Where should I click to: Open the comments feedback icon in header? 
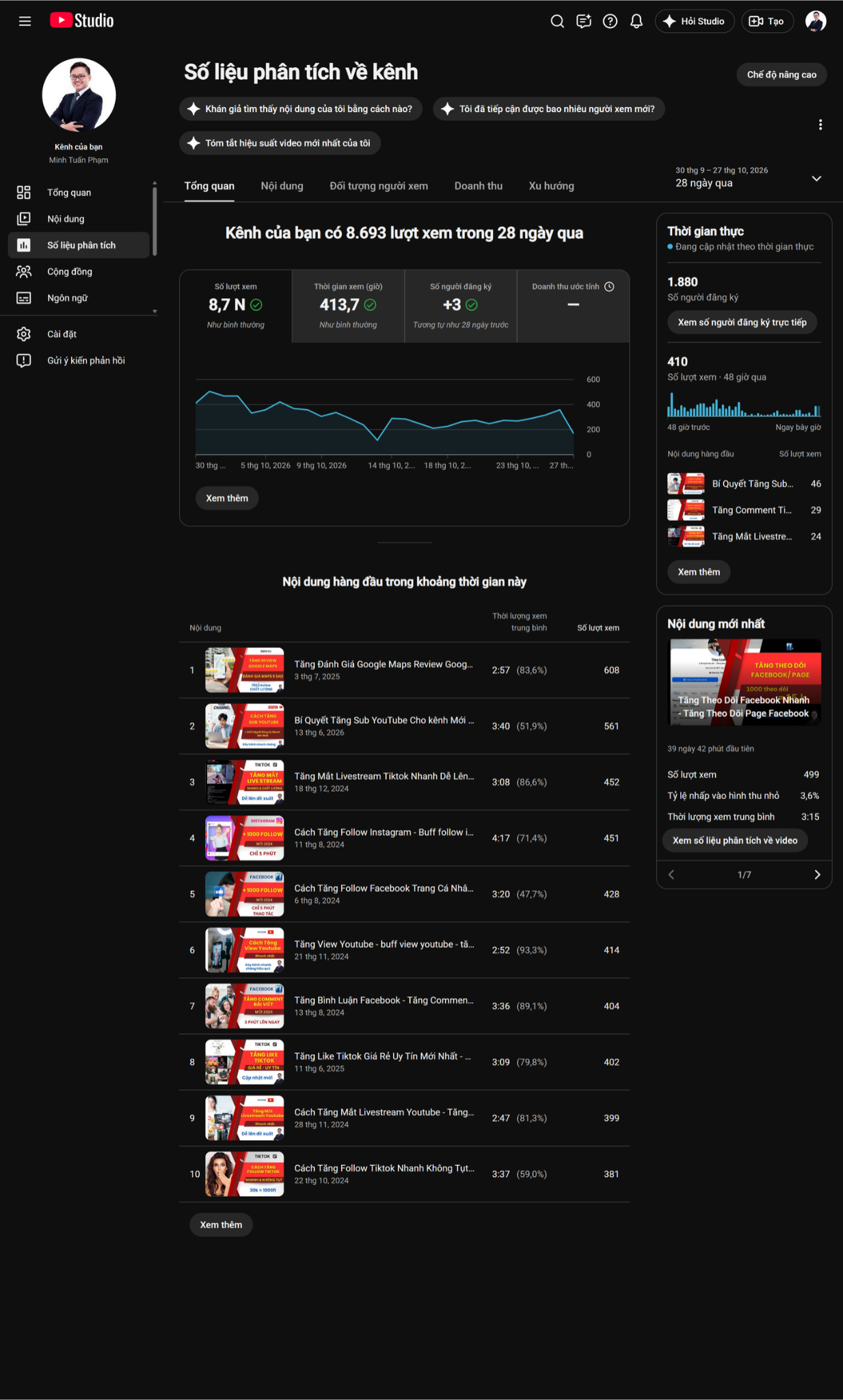tap(583, 21)
